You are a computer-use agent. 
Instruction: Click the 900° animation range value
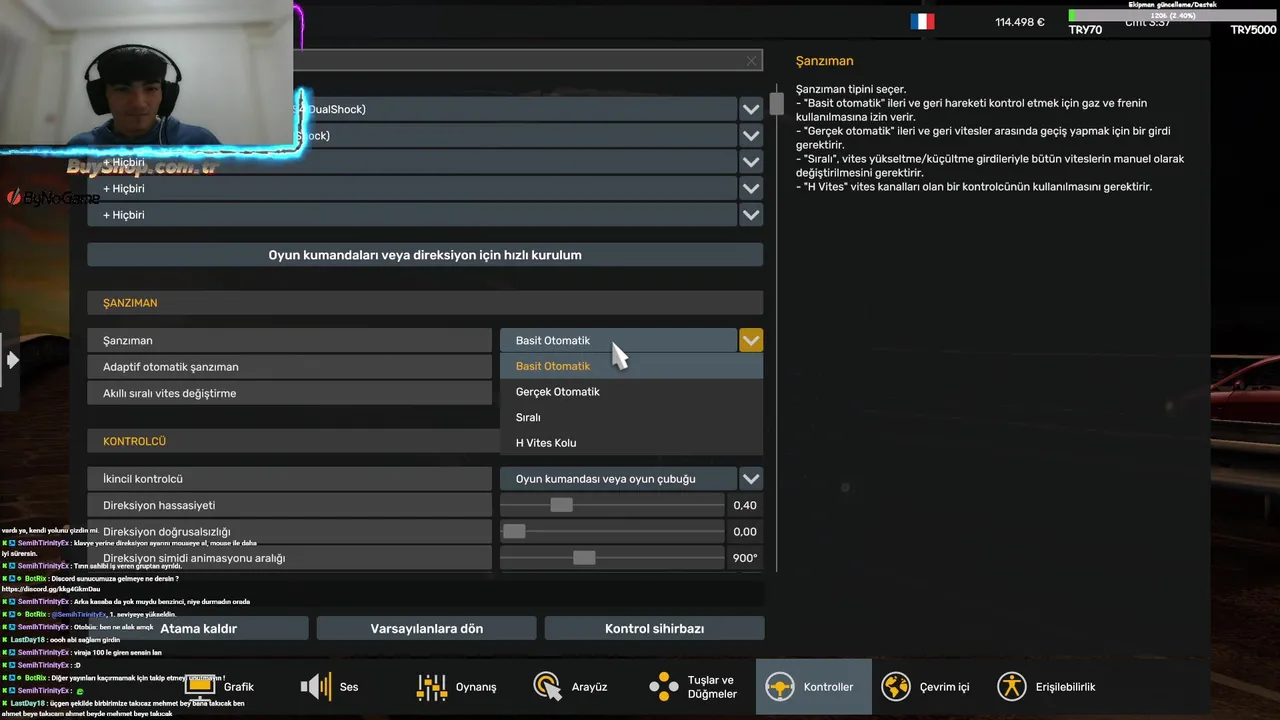point(745,558)
